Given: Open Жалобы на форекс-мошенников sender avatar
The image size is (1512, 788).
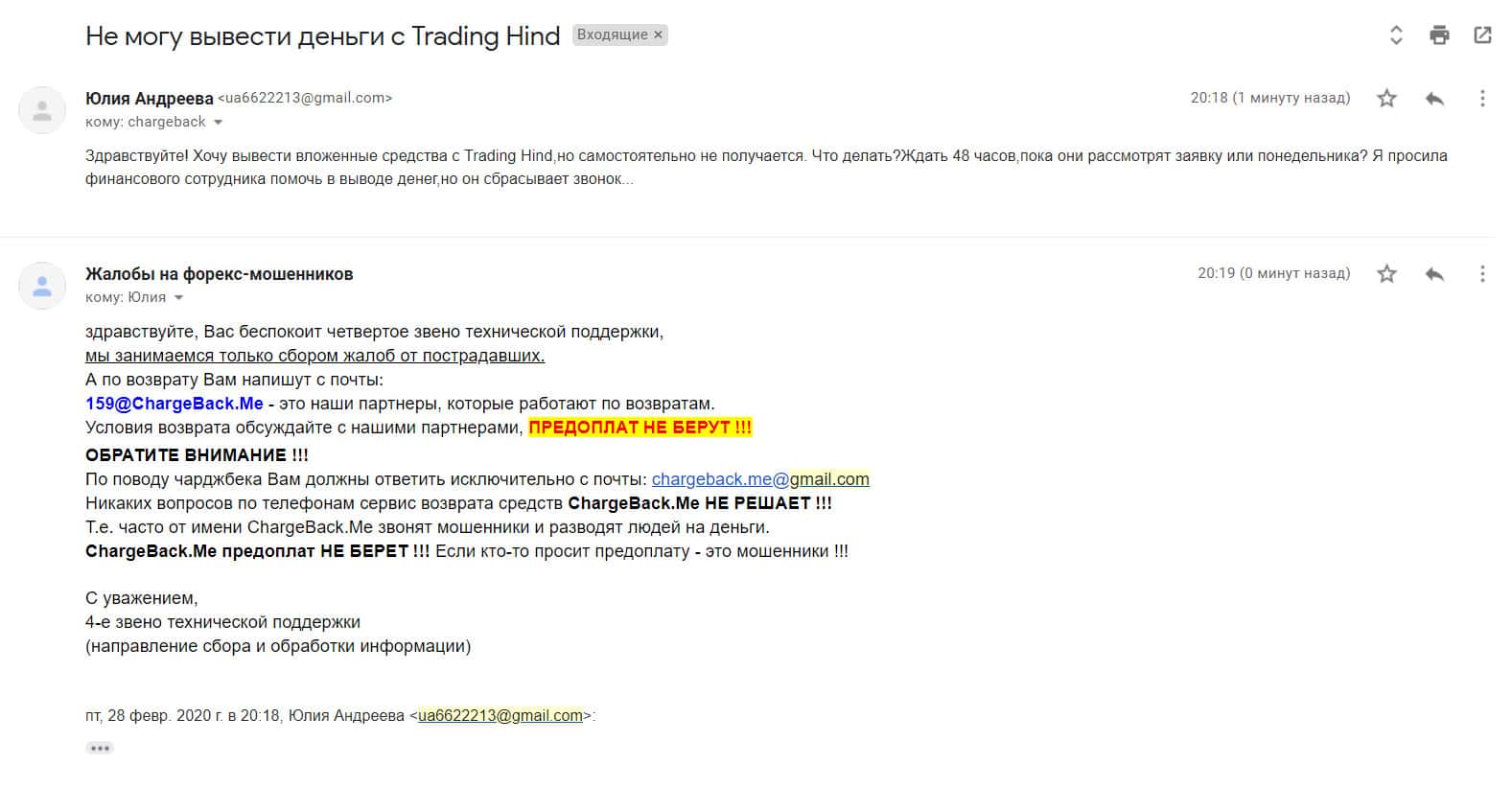Looking at the screenshot, I should (42, 286).
